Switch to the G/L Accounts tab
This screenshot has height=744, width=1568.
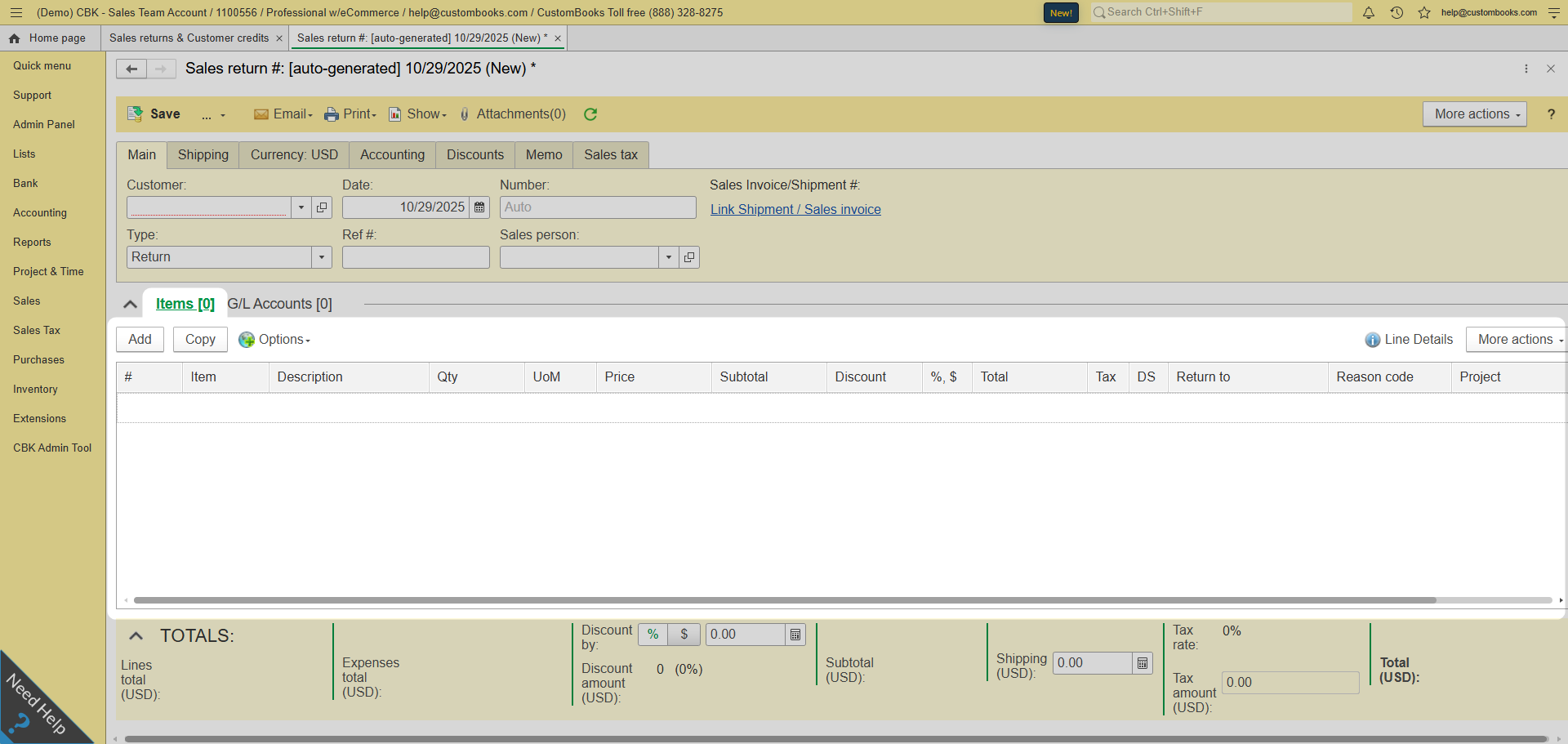tap(279, 304)
